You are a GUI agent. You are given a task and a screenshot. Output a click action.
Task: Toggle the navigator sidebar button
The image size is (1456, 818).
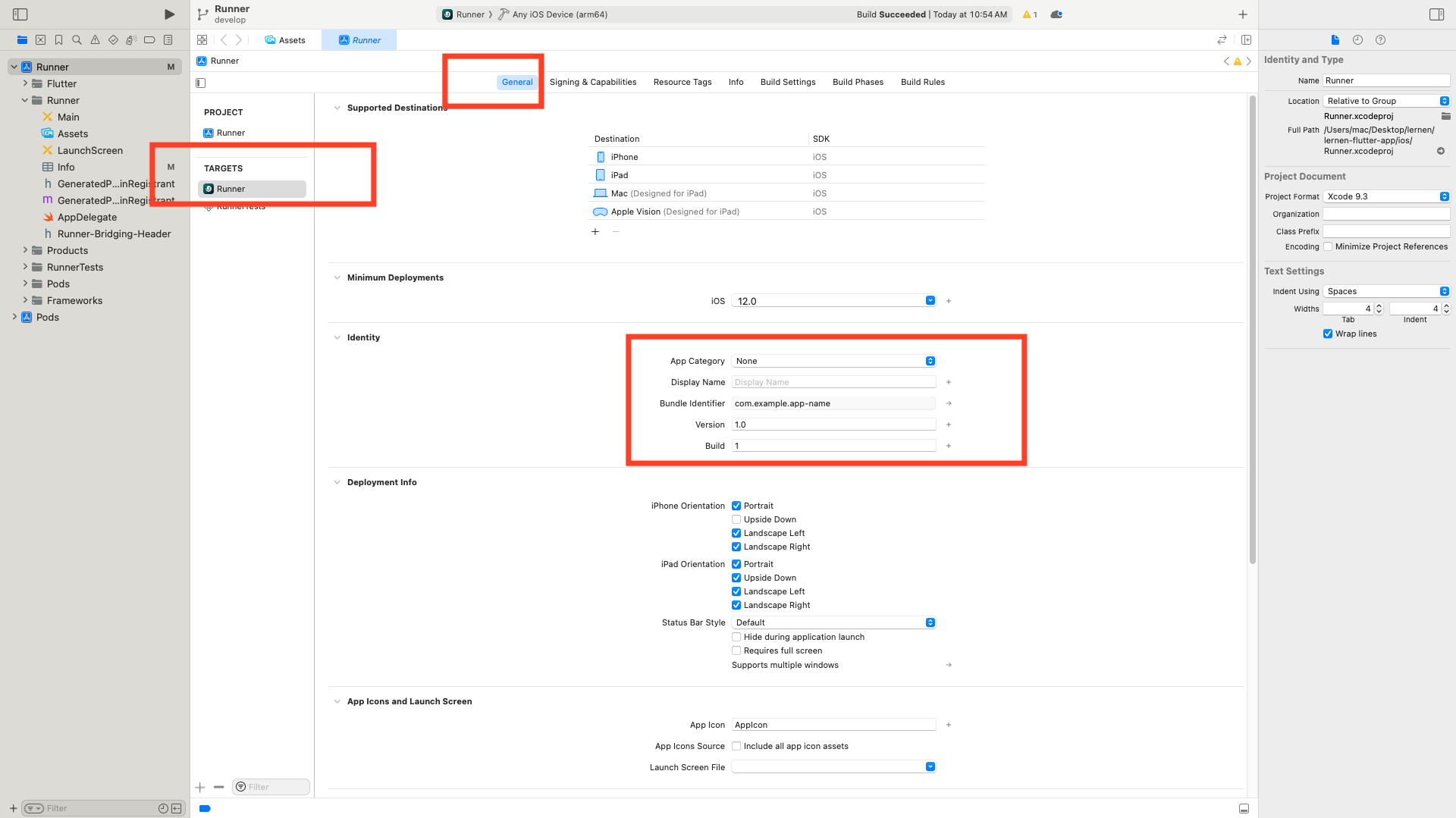pyautogui.click(x=20, y=14)
